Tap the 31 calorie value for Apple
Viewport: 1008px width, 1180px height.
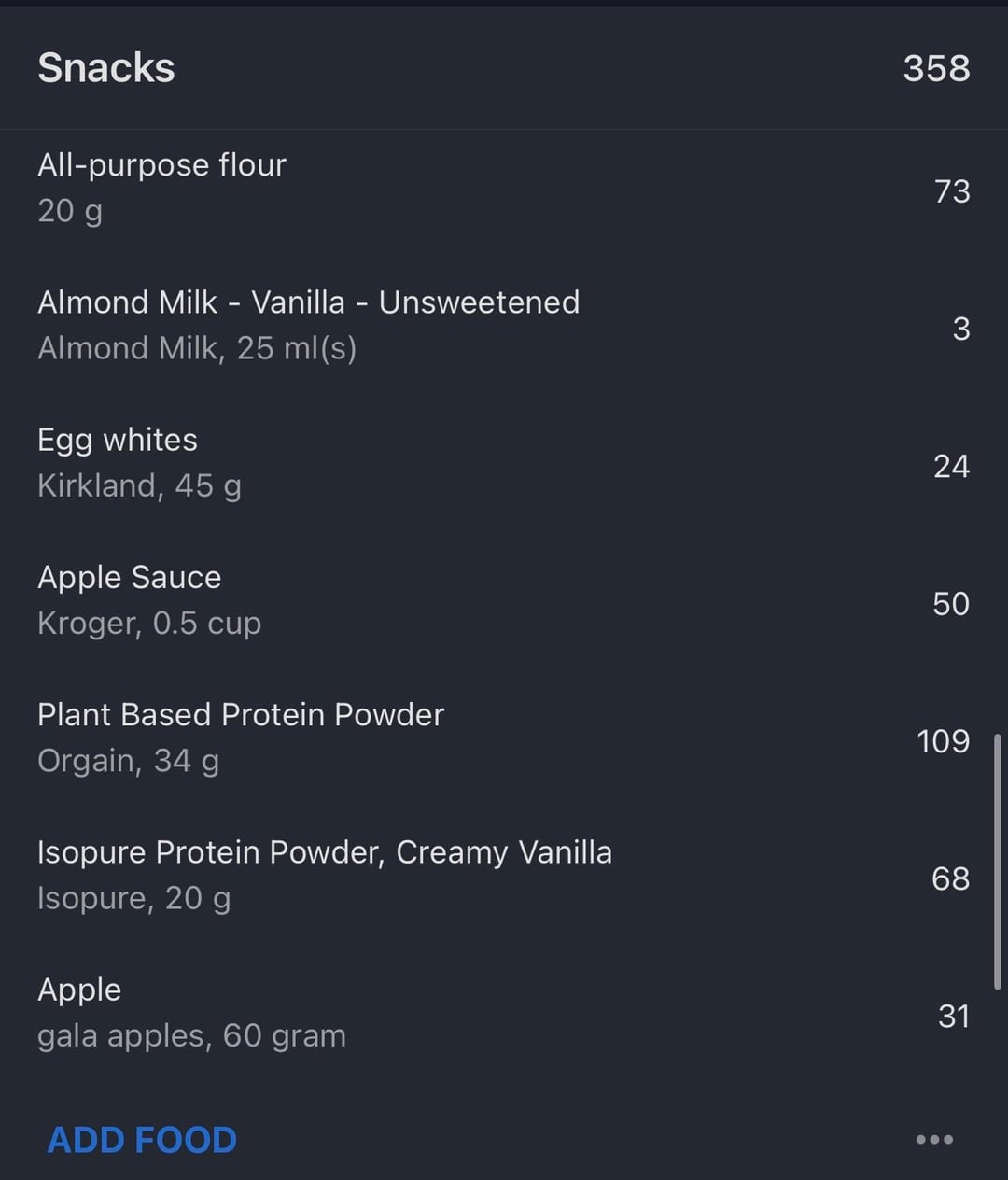point(953,1016)
